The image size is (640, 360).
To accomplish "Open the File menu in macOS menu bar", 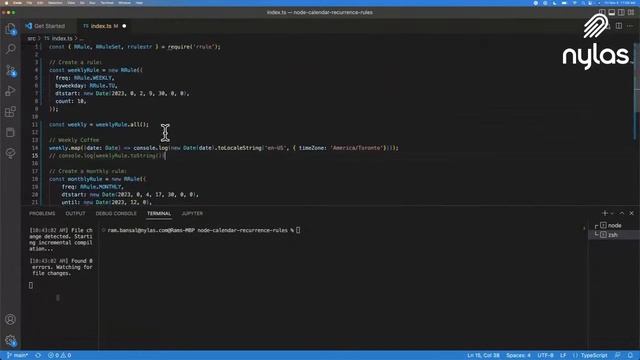I will pyautogui.click(x=29, y=2).
